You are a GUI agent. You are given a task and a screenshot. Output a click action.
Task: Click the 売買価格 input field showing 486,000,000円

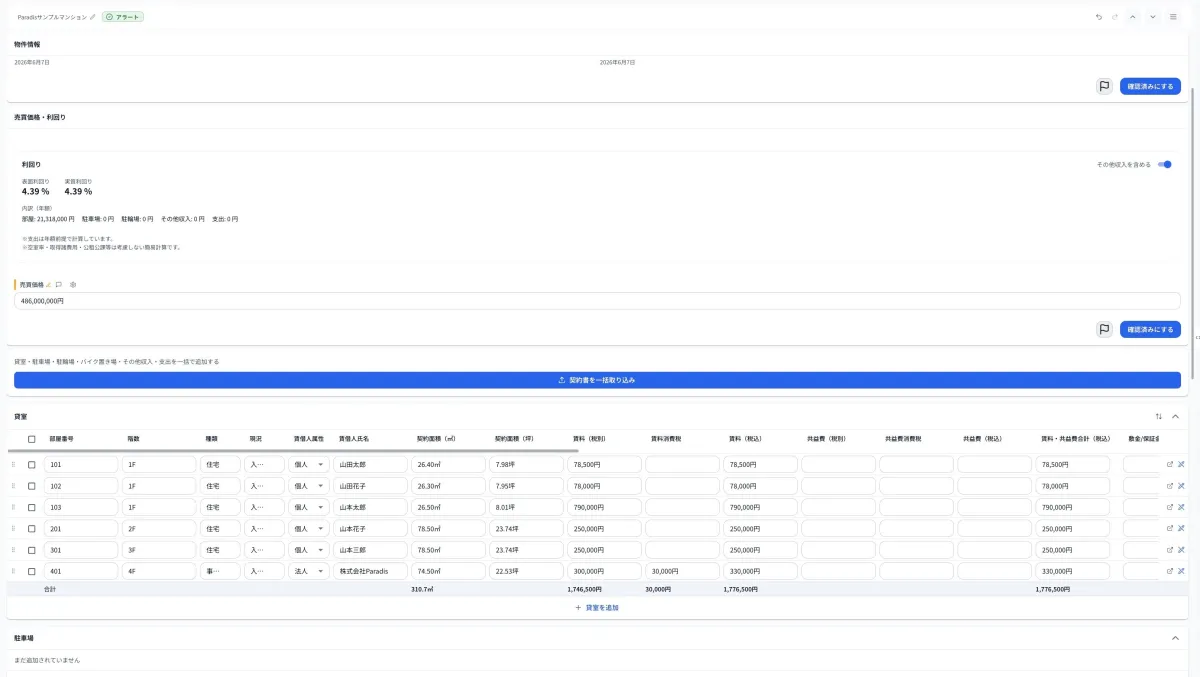(597, 300)
